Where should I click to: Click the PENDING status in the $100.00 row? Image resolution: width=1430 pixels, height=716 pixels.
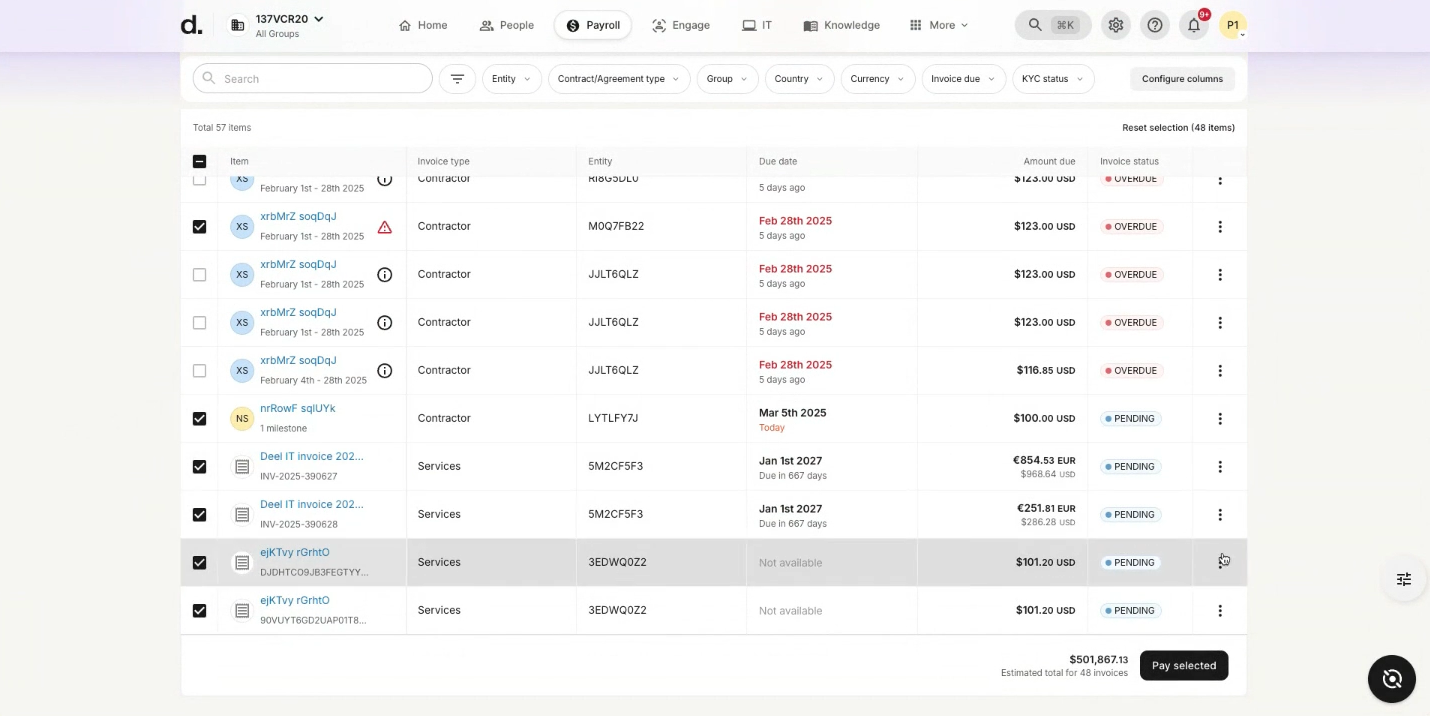point(1131,419)
